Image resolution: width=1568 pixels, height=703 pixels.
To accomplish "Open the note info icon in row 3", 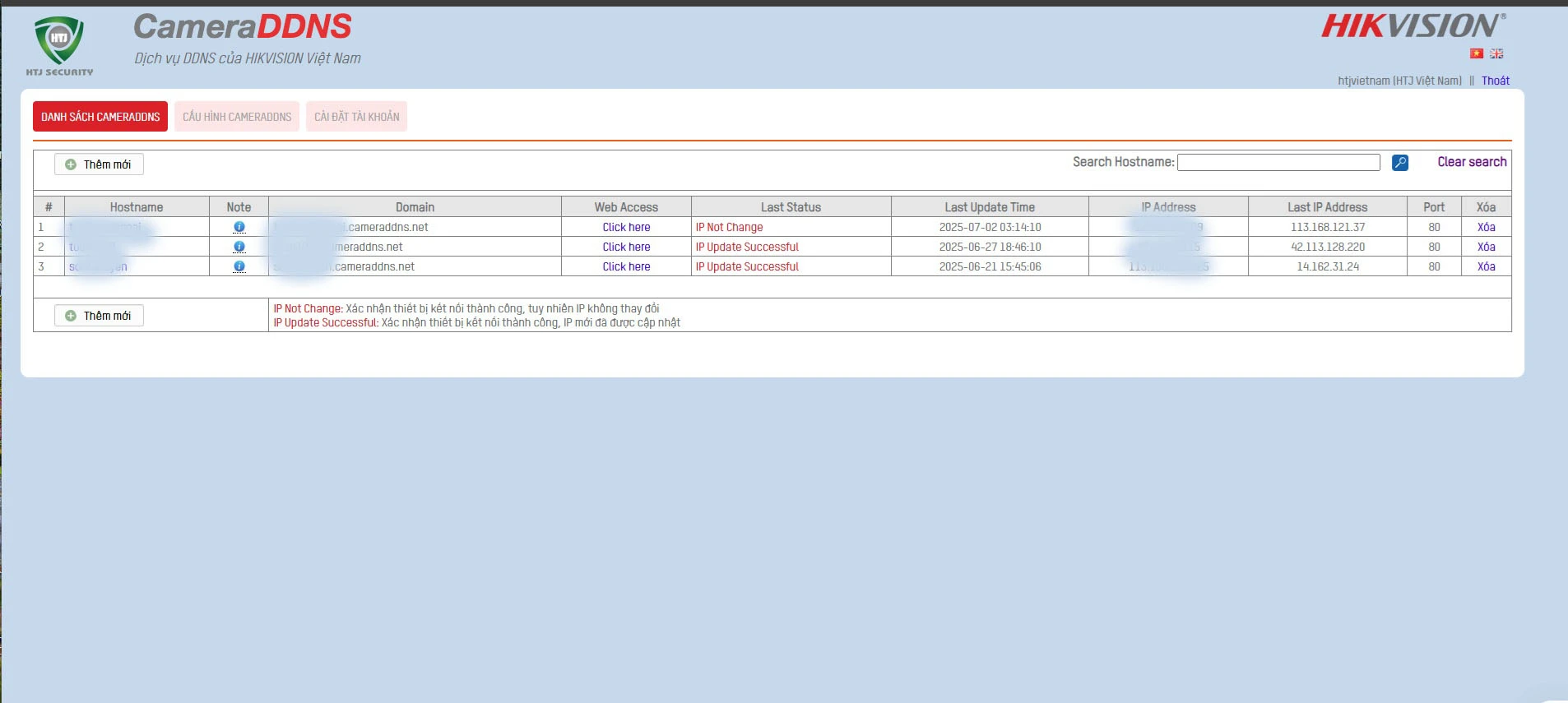I will [x=239, y=266].
